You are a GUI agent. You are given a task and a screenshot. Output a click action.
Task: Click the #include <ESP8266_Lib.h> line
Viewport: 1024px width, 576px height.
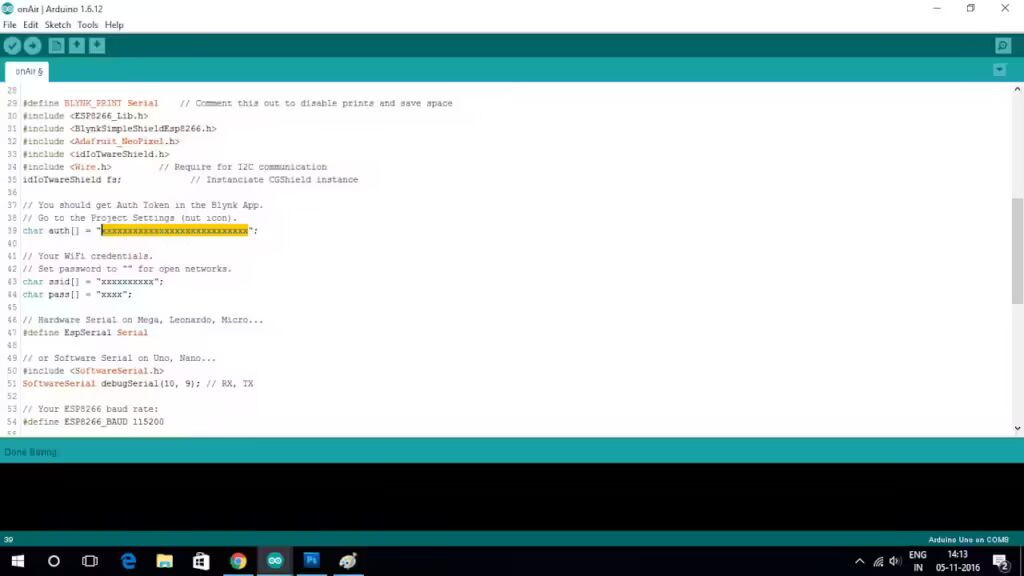click(x=86, y=116)
